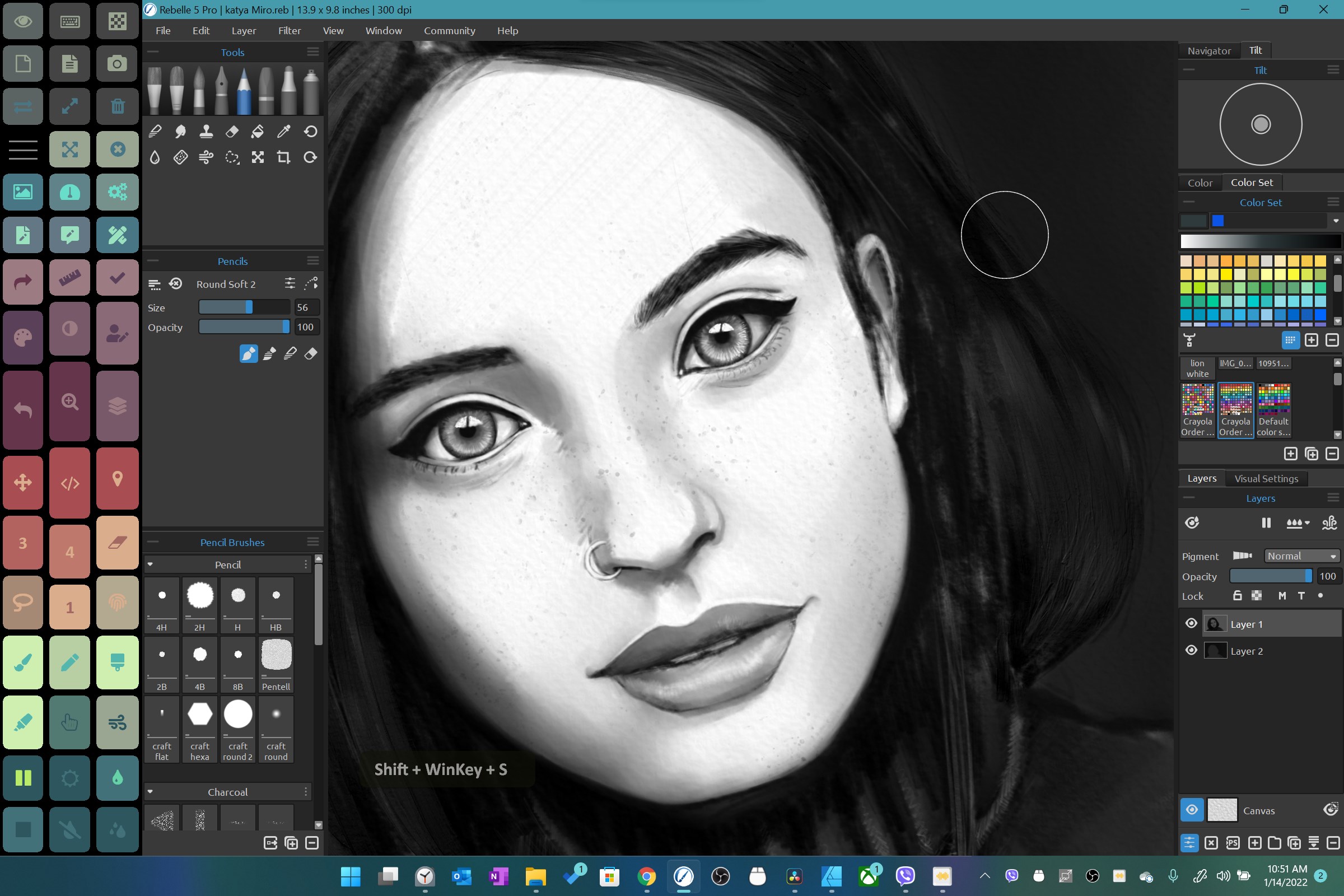Hide Layer 1 with its eye icon

(x=1192, y=623)
